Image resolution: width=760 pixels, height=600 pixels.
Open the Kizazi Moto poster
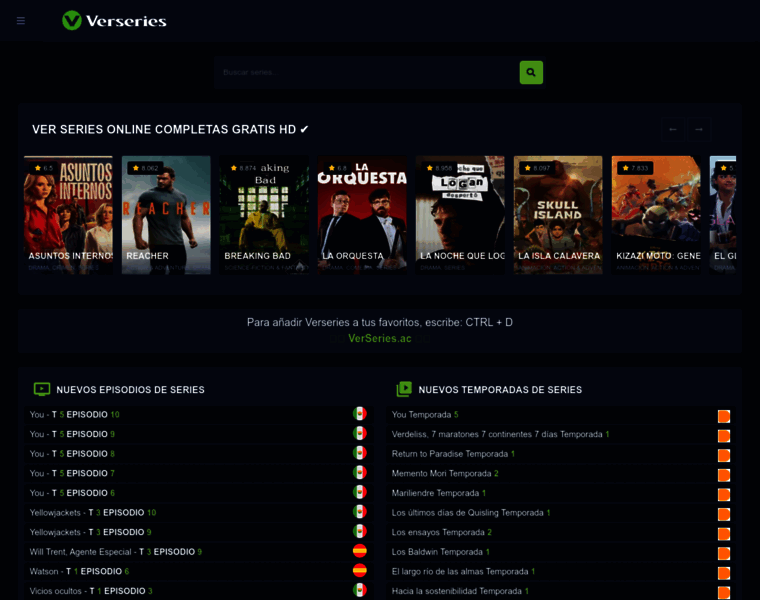[656, 215]
